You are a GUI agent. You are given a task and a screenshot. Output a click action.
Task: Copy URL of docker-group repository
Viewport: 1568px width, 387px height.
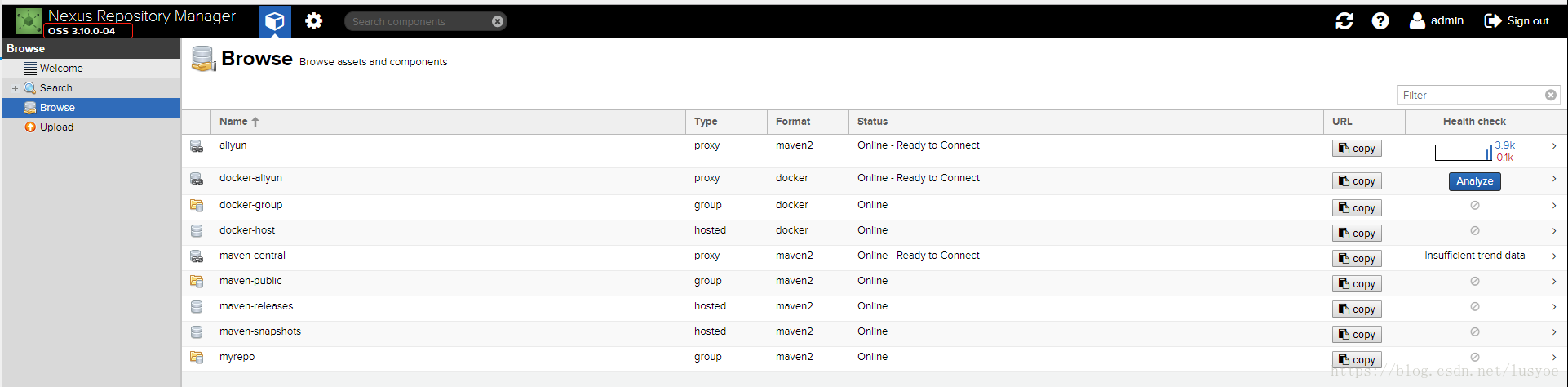click(x=1357, y=208)
